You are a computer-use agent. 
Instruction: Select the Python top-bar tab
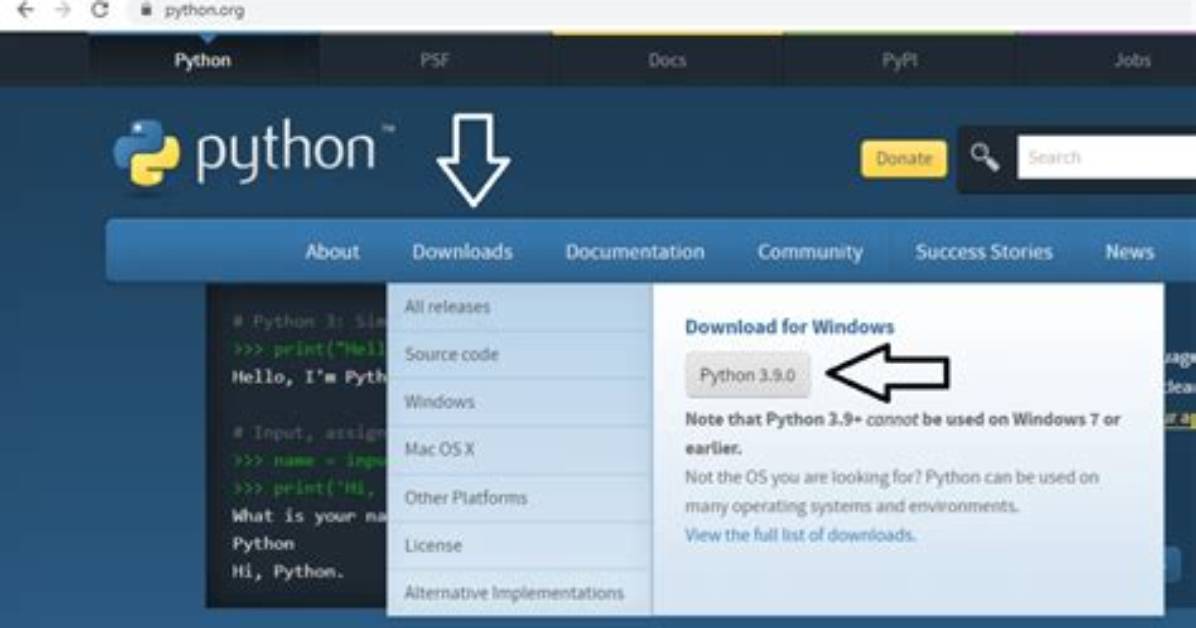pos(203,60)
